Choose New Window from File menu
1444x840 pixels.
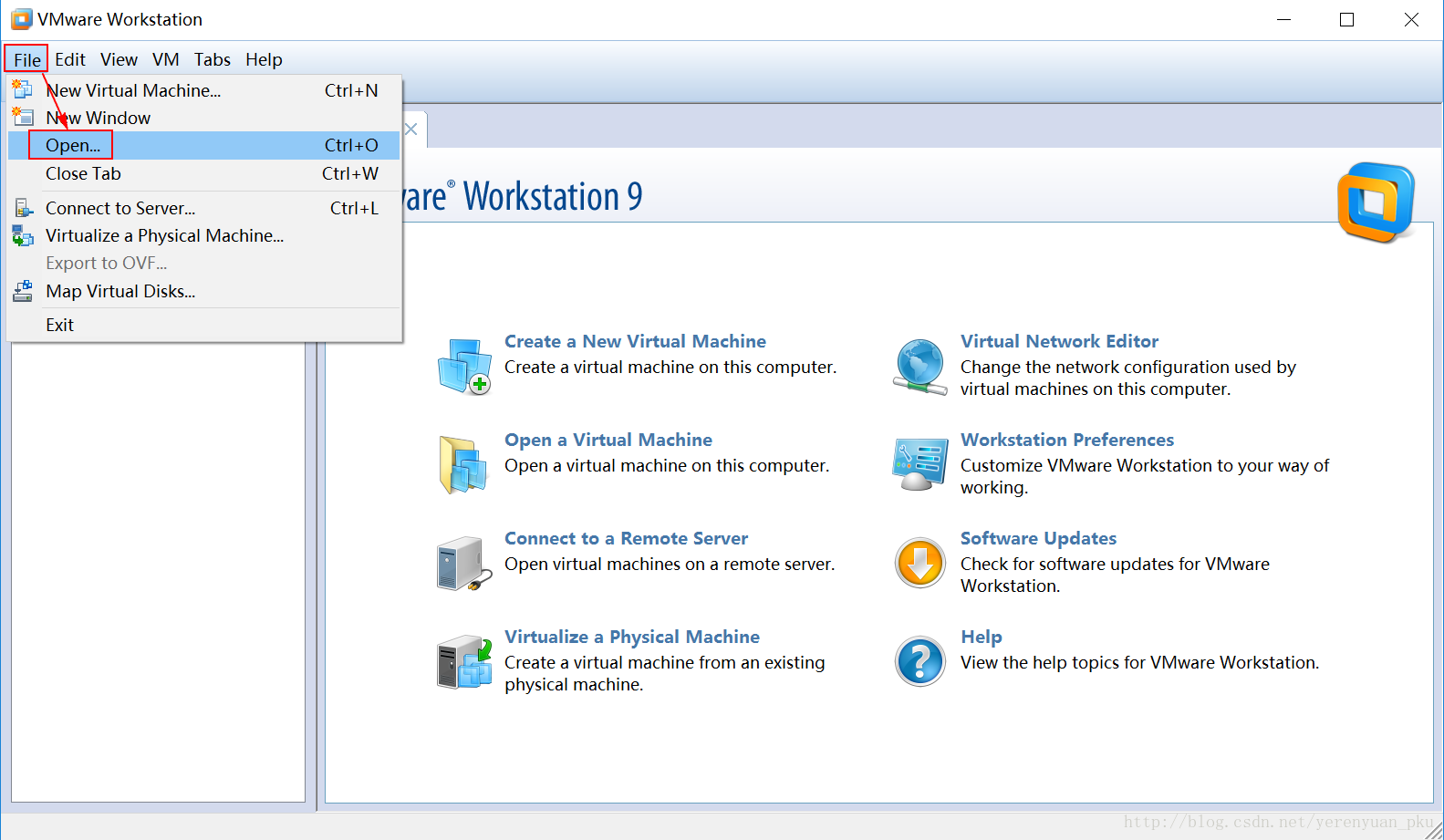(x=204, y=118)
